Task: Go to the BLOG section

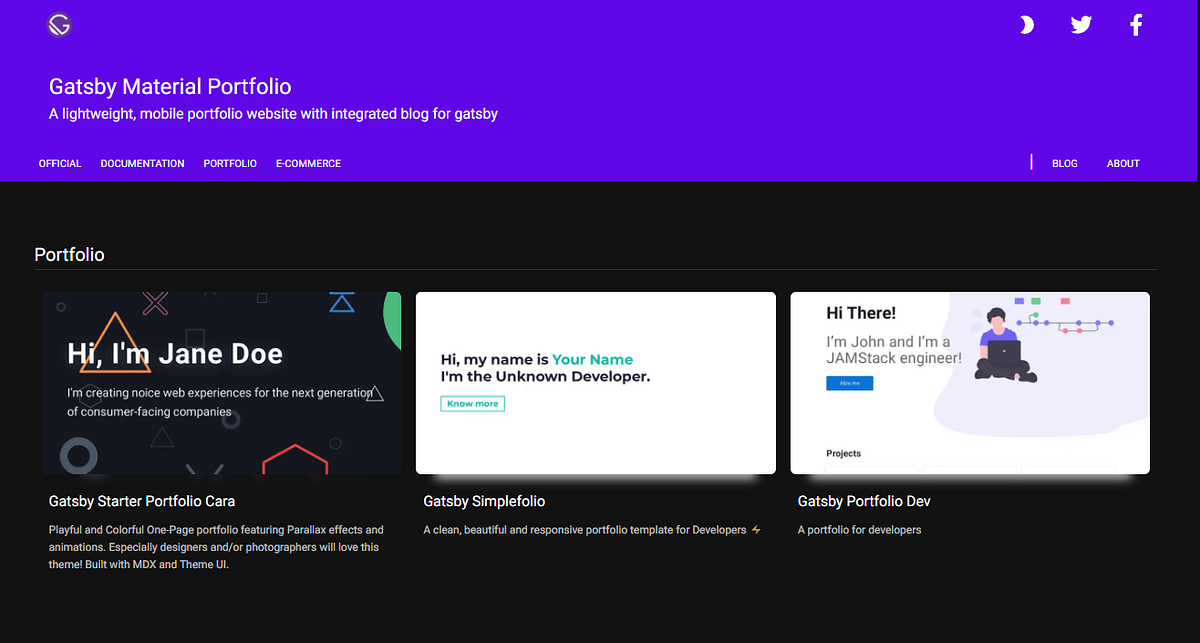Action: (1064, 163)
